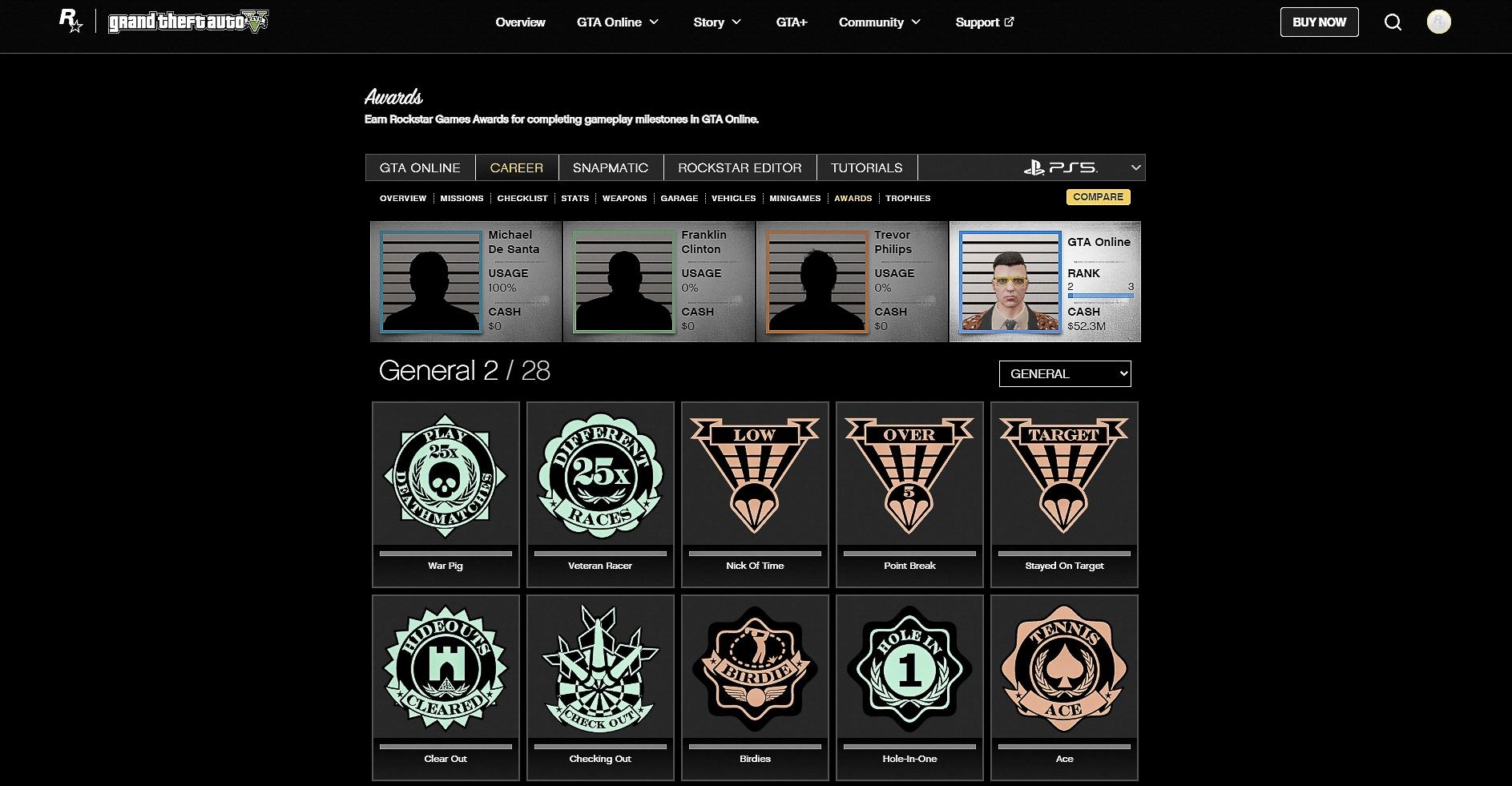Image resolution: width=1512 pixels, height=786 pixels.
Task: Open the GENERAL award category dropdown
Action: [1065, 373]
